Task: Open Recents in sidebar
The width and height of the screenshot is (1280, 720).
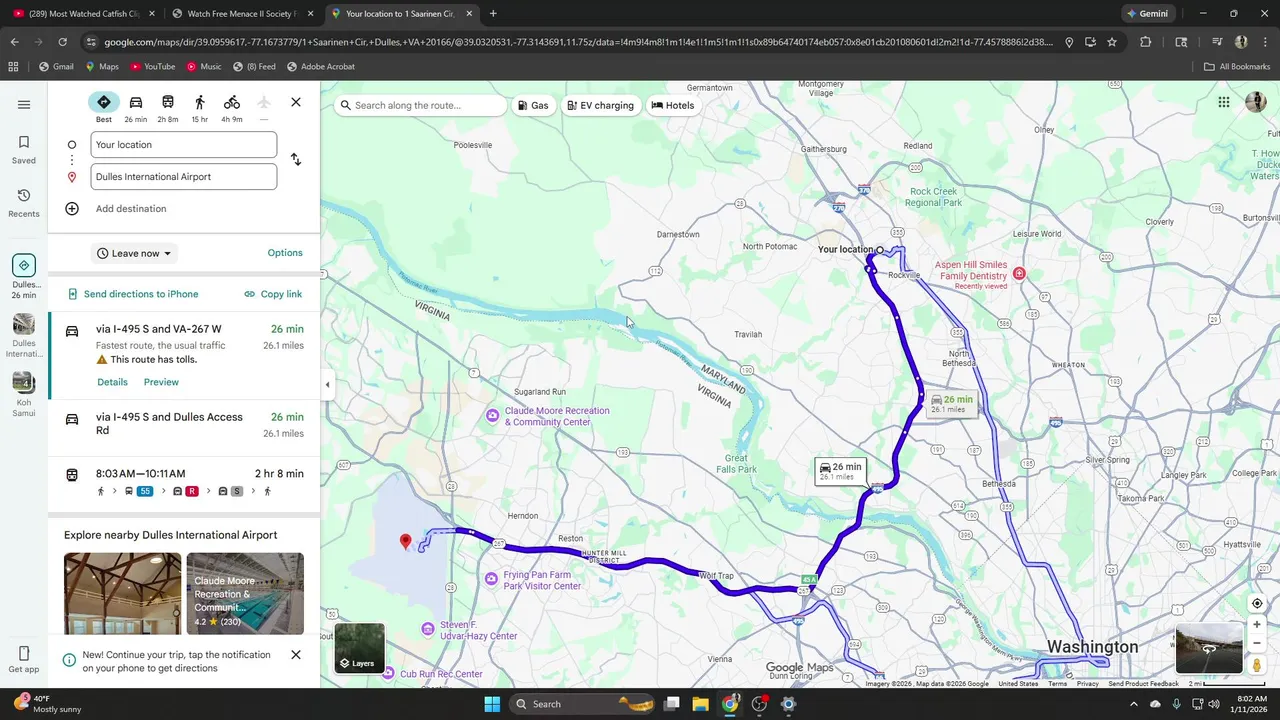Action: pyautogui.click(x=24, y=202)
